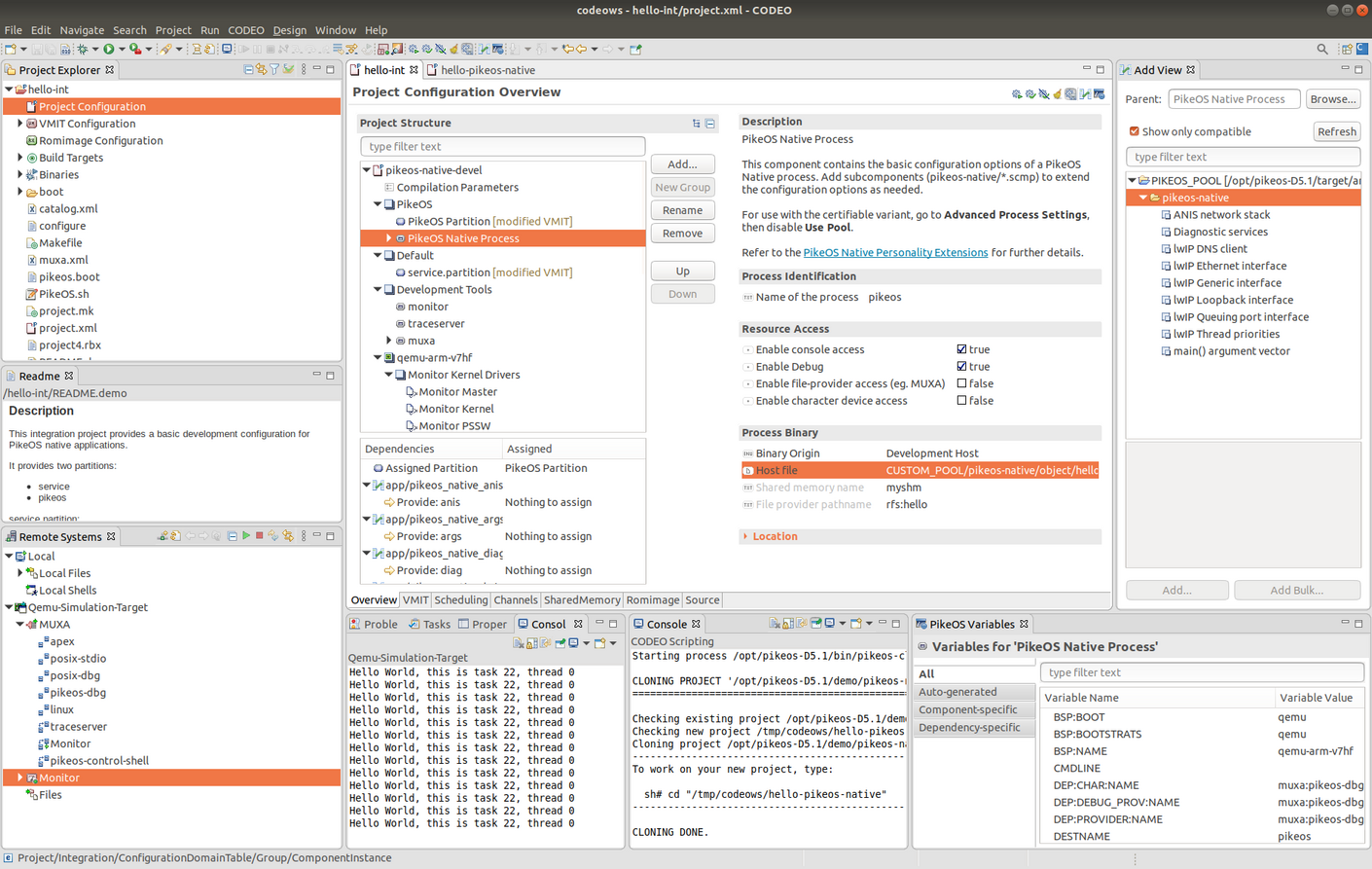1372x869 pixels.
Task: Select the Run icon in the toolbar
Action: [x=110, y=48]
